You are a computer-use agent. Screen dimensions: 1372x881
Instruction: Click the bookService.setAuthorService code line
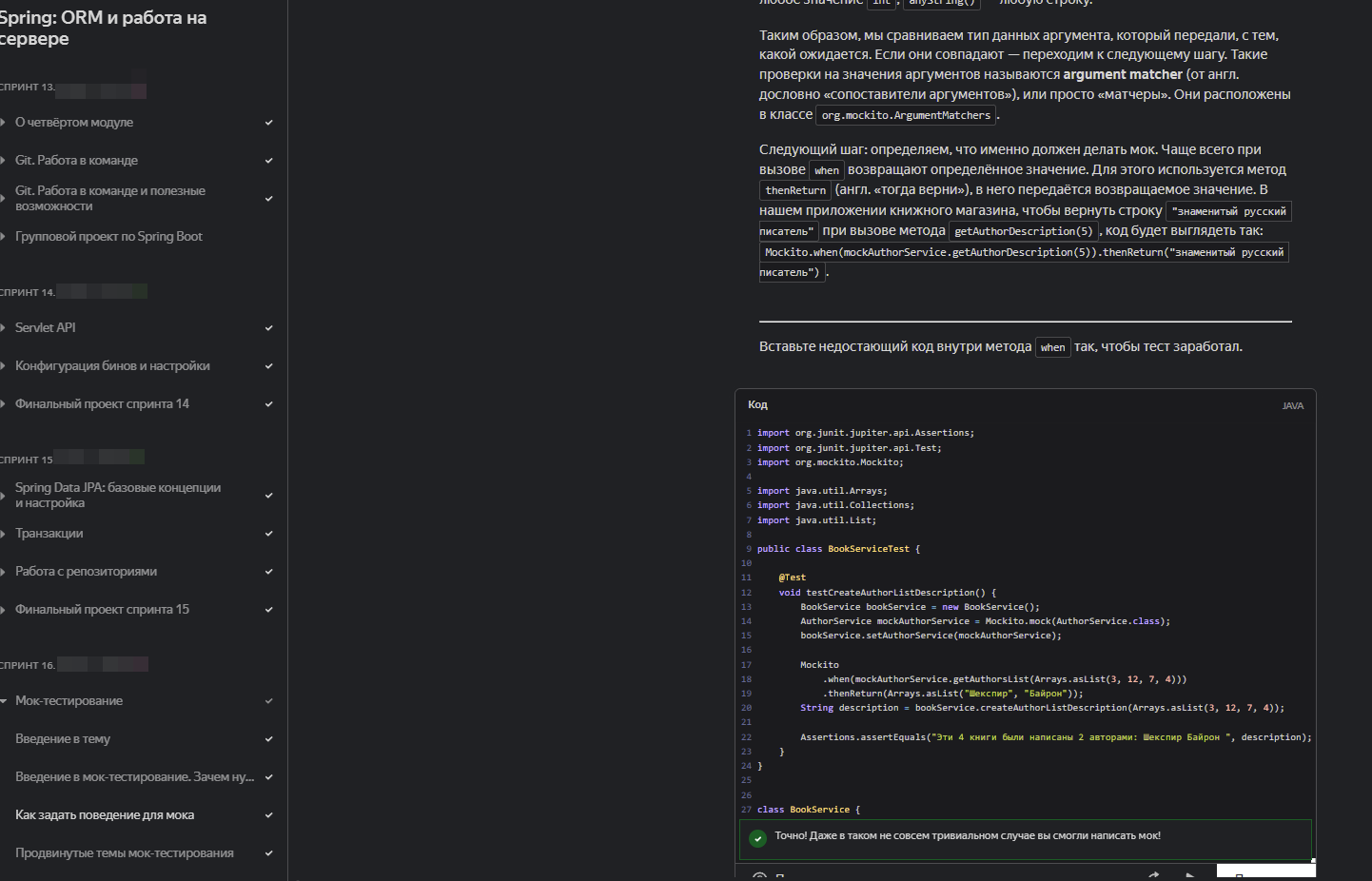pyautogui.click(x=931, y=636)
